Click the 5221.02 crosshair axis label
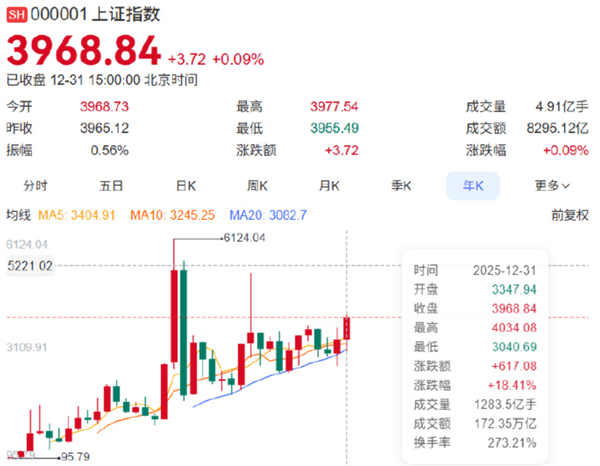The width and height of the screenshot is (600, 466). tap(30, 266)
